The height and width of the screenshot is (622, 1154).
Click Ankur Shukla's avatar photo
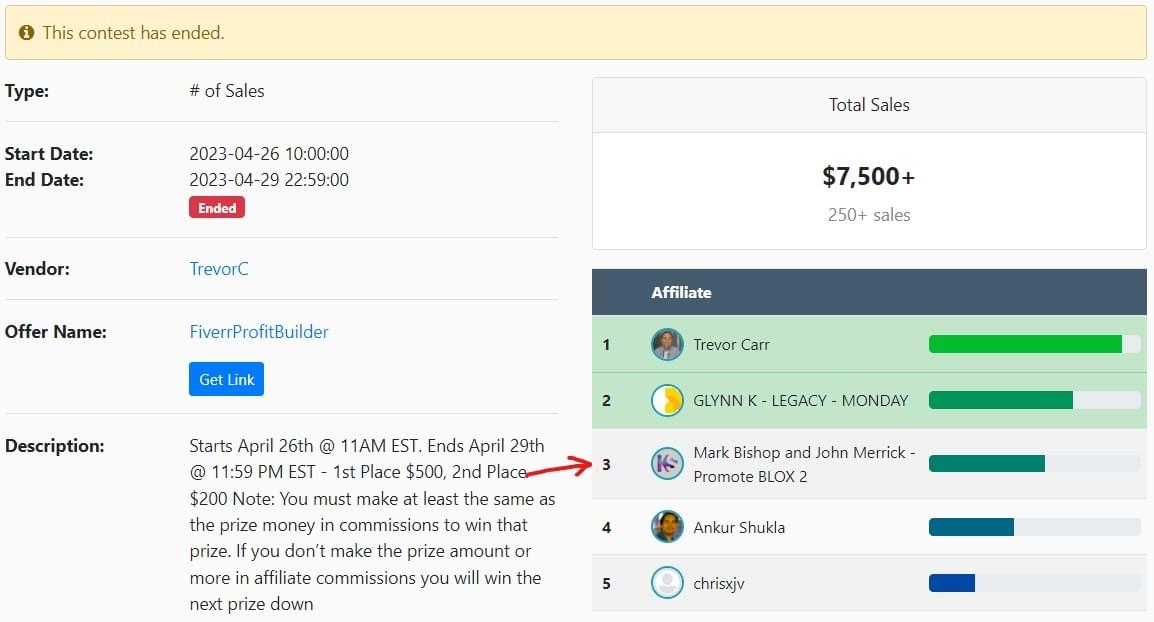(667, 527)
